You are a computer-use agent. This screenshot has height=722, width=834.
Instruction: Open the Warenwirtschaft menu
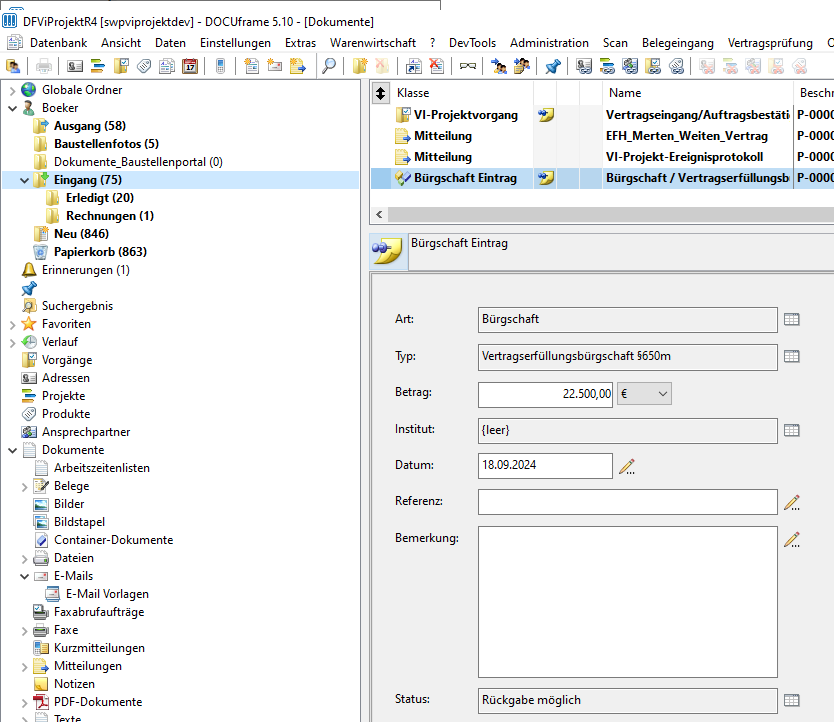[373, 43]
